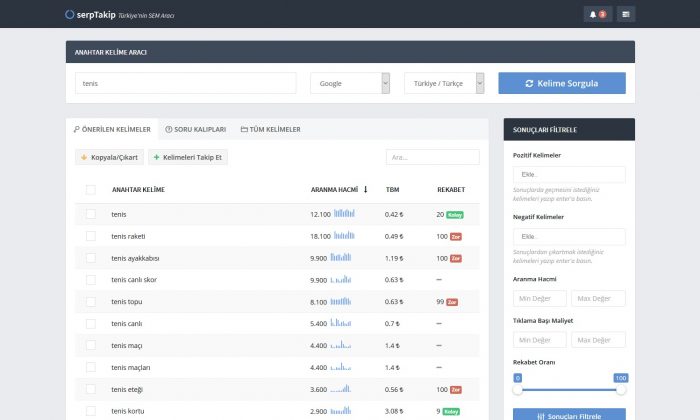The width and height of the screenshot is (700, 420).
Task: Click the sort arrow next to Arama Hacmi
Action: click(365, 190)
